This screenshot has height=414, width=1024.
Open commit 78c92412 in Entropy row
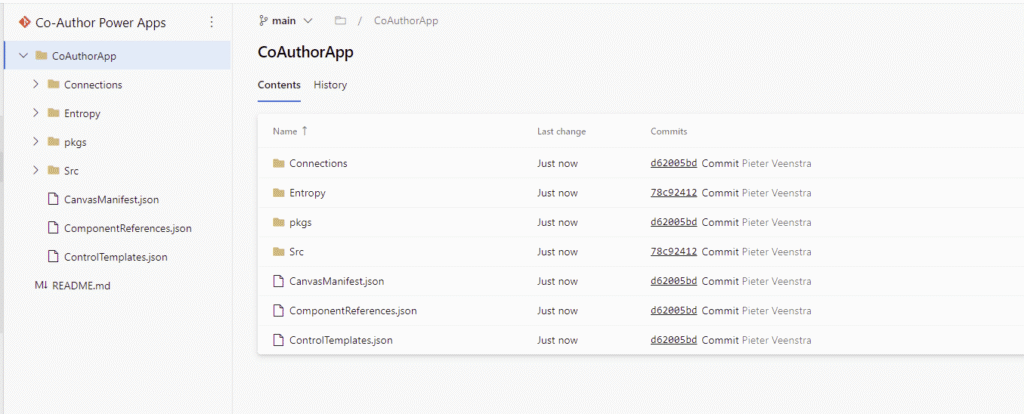coord(674,193)
